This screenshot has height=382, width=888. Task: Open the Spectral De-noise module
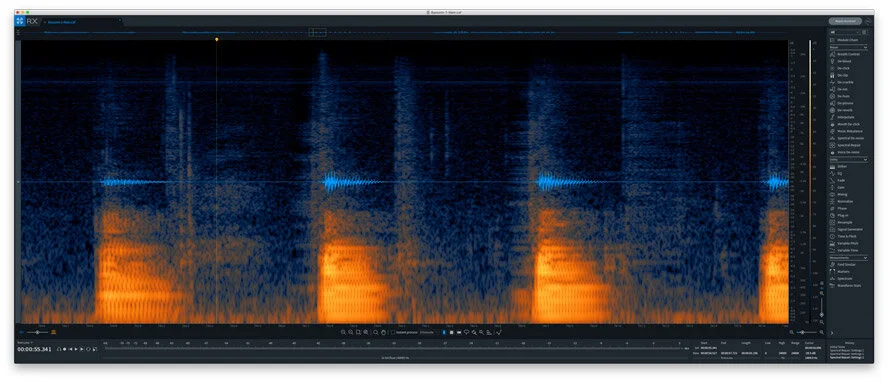coord(848,138)
